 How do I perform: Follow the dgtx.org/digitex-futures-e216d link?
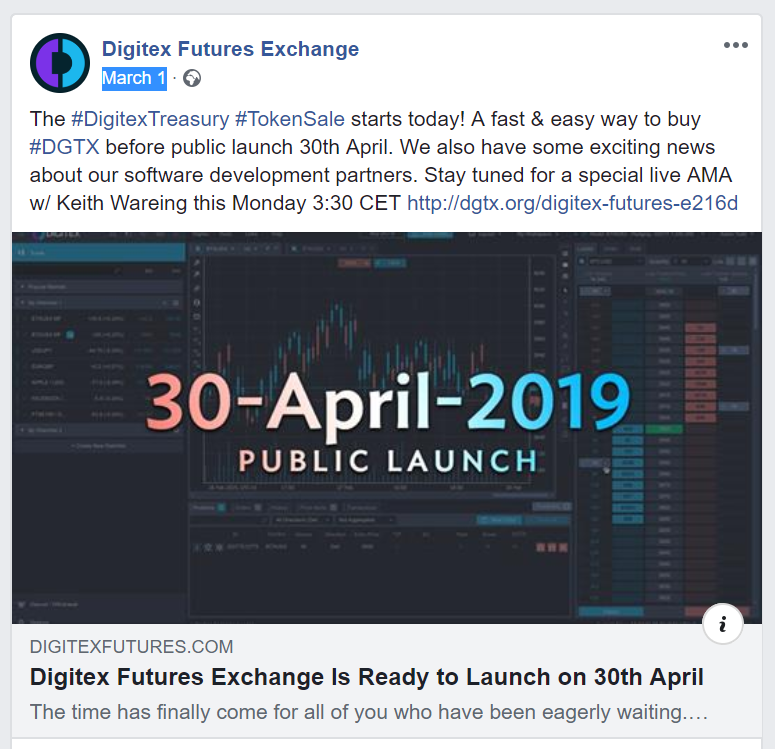[572, 203]
